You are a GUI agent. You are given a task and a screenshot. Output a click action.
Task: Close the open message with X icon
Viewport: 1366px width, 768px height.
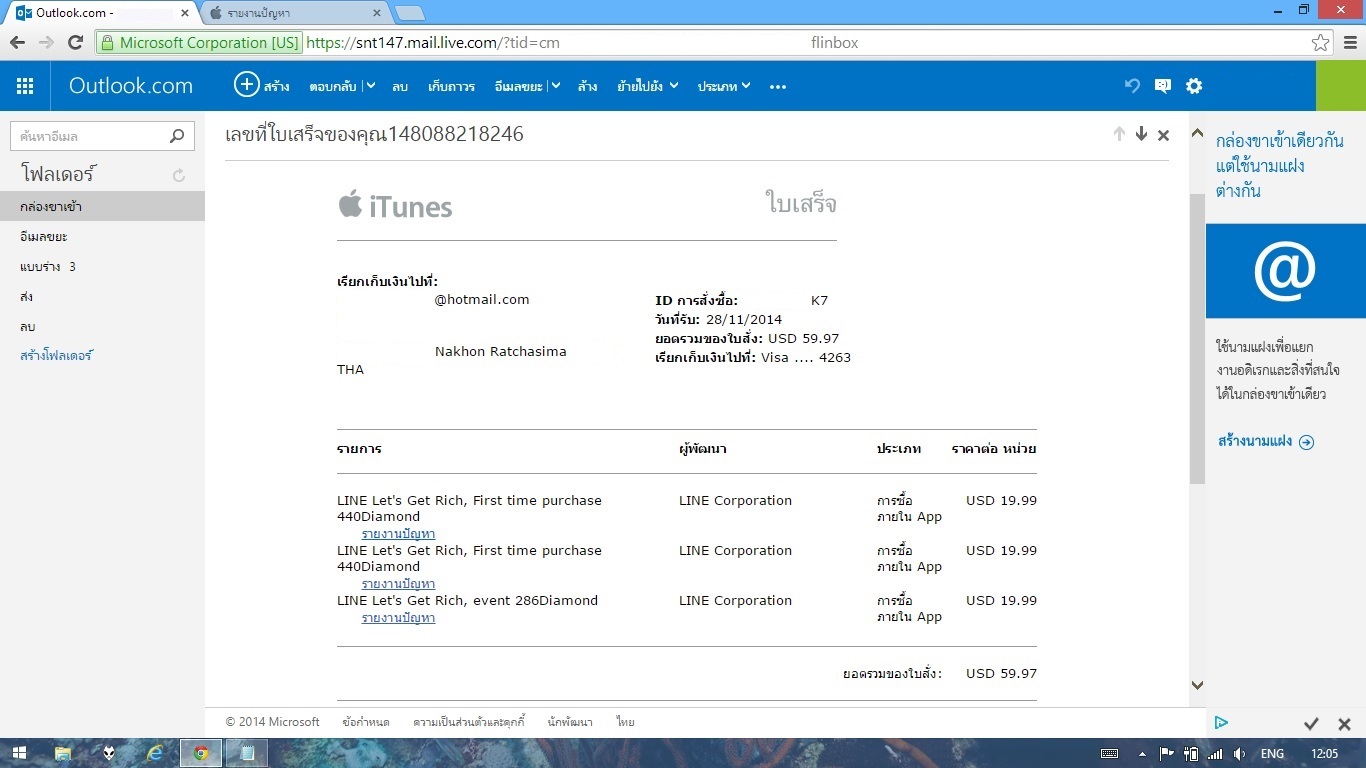(x=1163, y=135)
